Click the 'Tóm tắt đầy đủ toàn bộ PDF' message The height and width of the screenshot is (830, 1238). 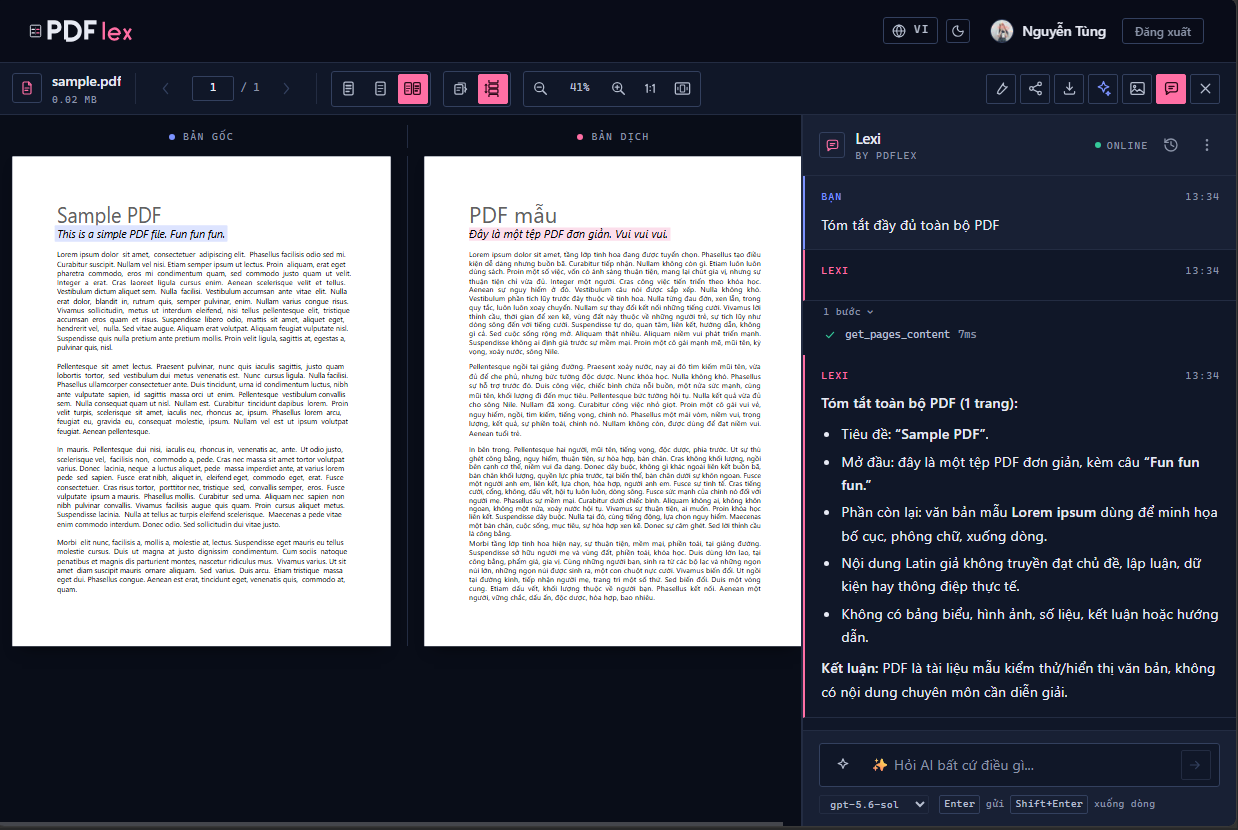pos(910,225)
